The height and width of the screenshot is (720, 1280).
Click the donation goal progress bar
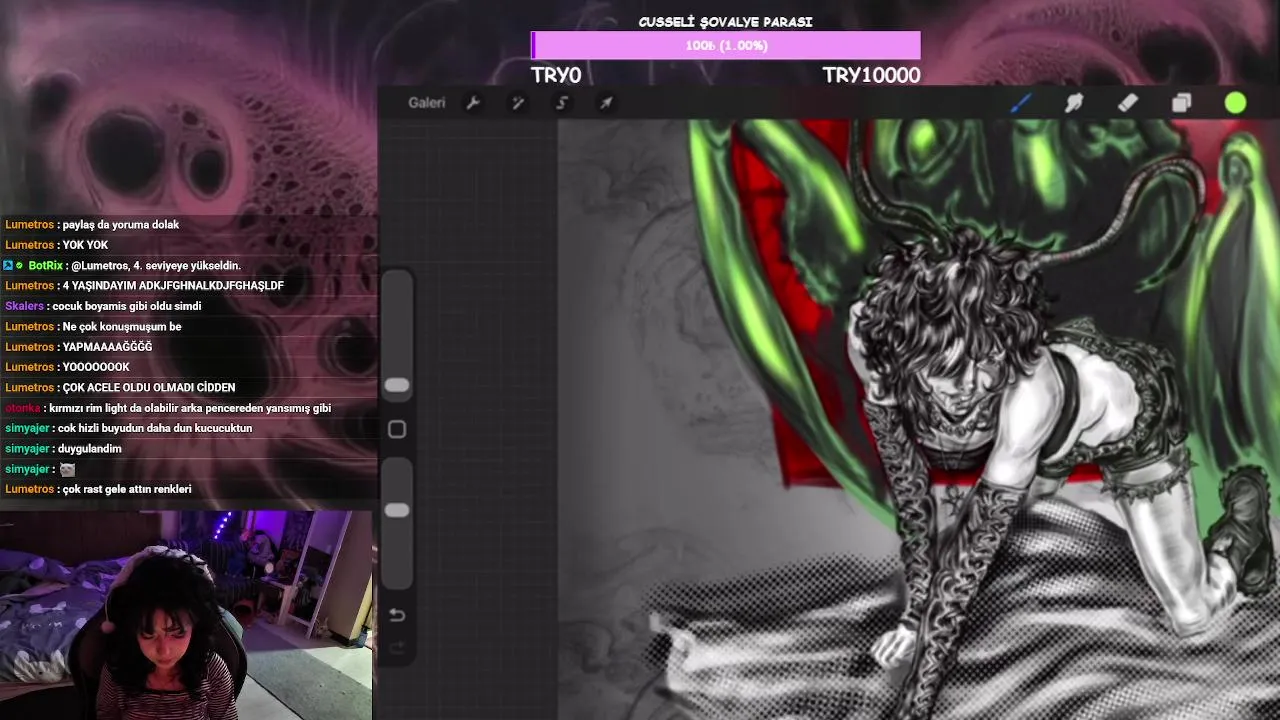pos(725,45)
